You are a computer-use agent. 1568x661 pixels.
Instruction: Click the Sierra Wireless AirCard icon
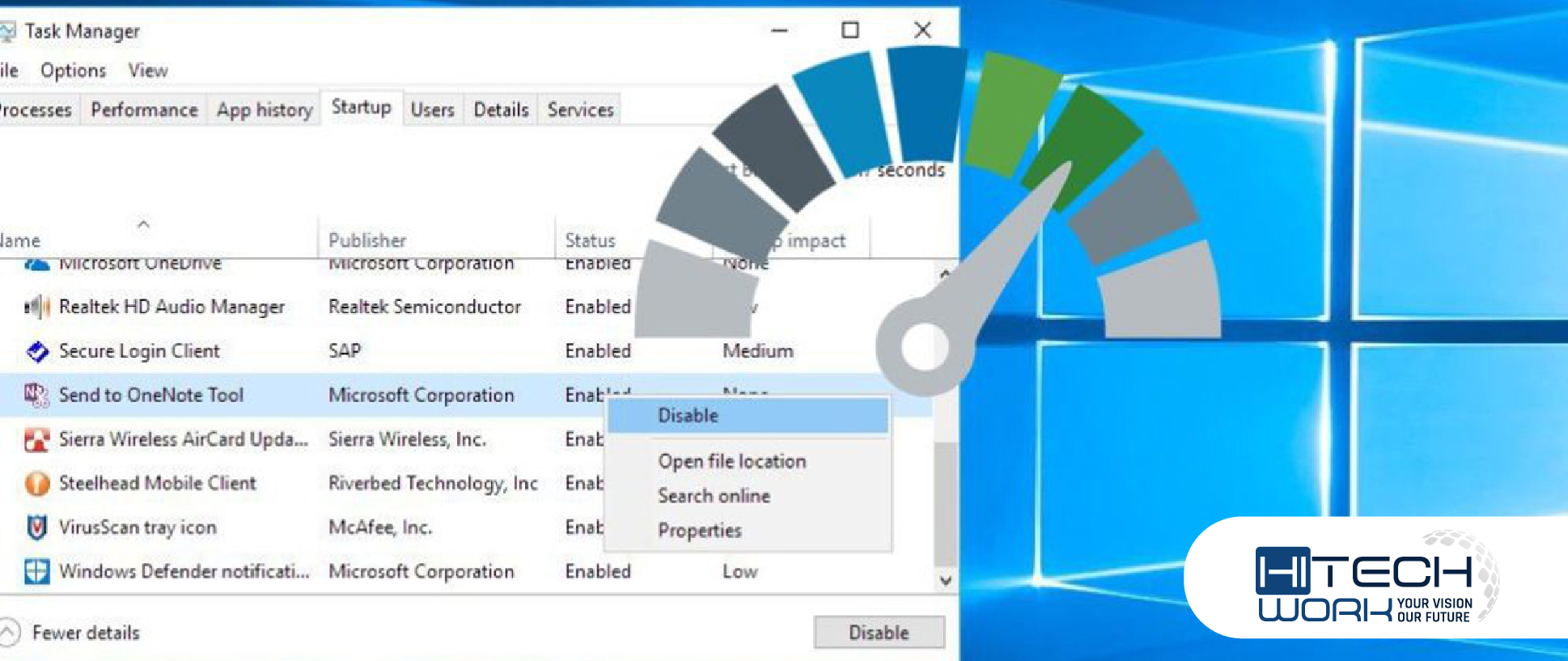pos(36,440)
